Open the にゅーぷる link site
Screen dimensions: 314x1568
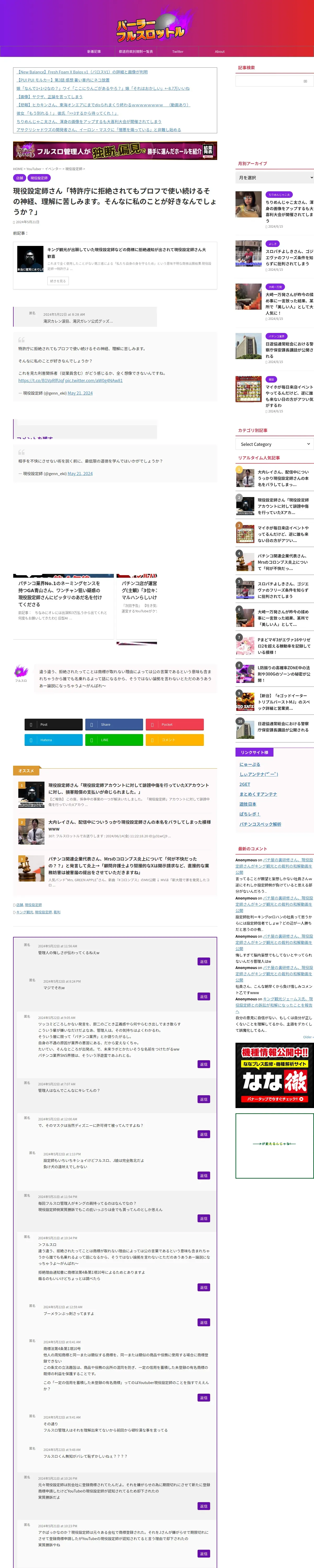[249, 764]
